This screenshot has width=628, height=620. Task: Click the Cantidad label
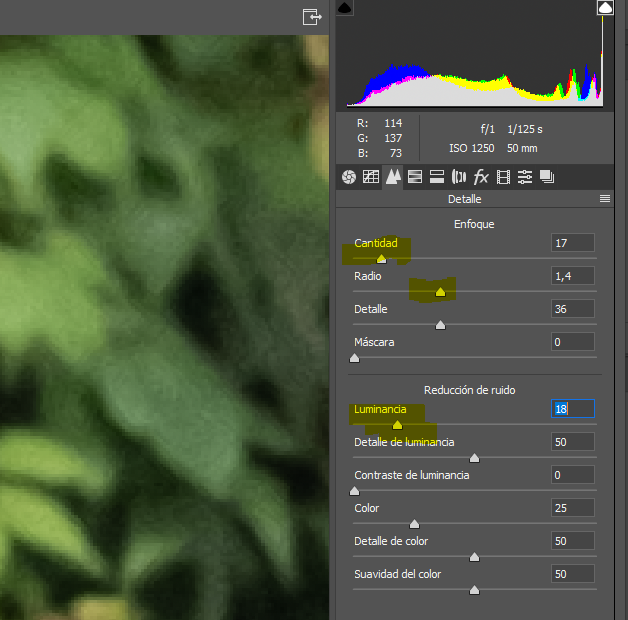tap(376, 243)
